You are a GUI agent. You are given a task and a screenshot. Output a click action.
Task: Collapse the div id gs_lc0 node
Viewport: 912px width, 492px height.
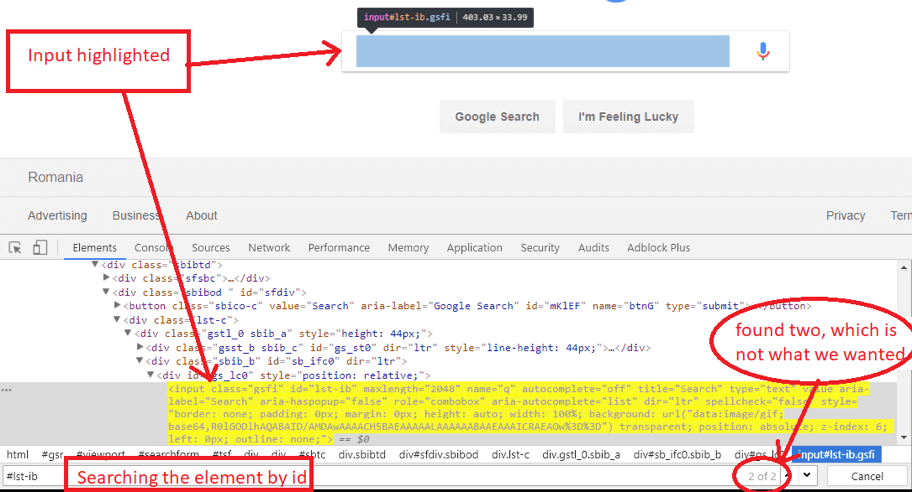click(x=151, y=375)
